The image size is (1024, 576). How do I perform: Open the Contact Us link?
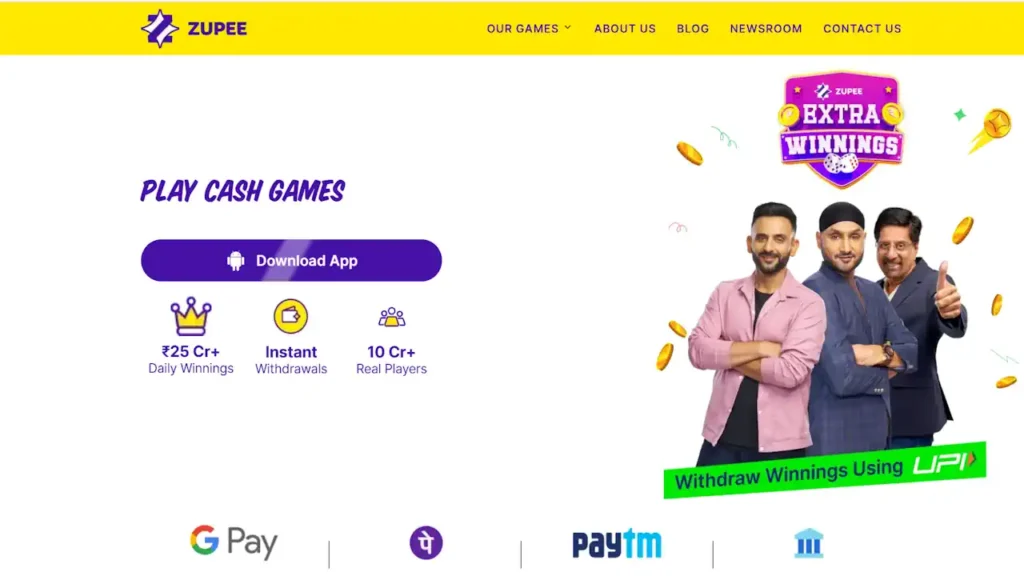click(862, 29)
